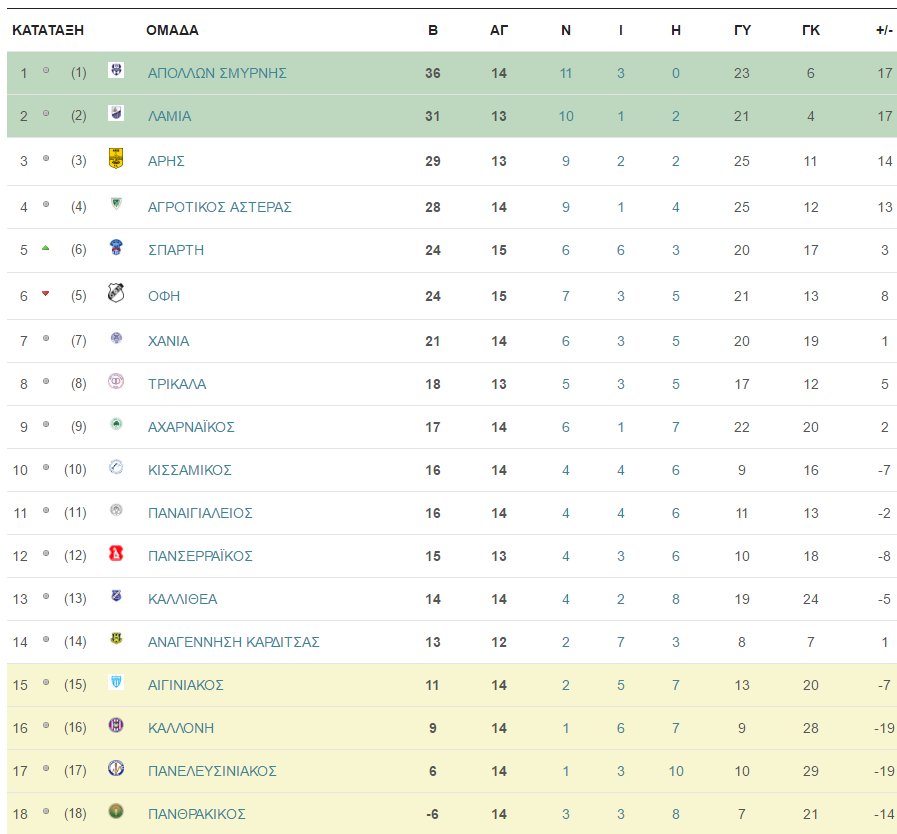Click ΑΠΟΛΛΩΝ ΣΜΥΡΝΗΣ wins value 11
This screenshot has width=897, height=834.
tap(565, 73)
